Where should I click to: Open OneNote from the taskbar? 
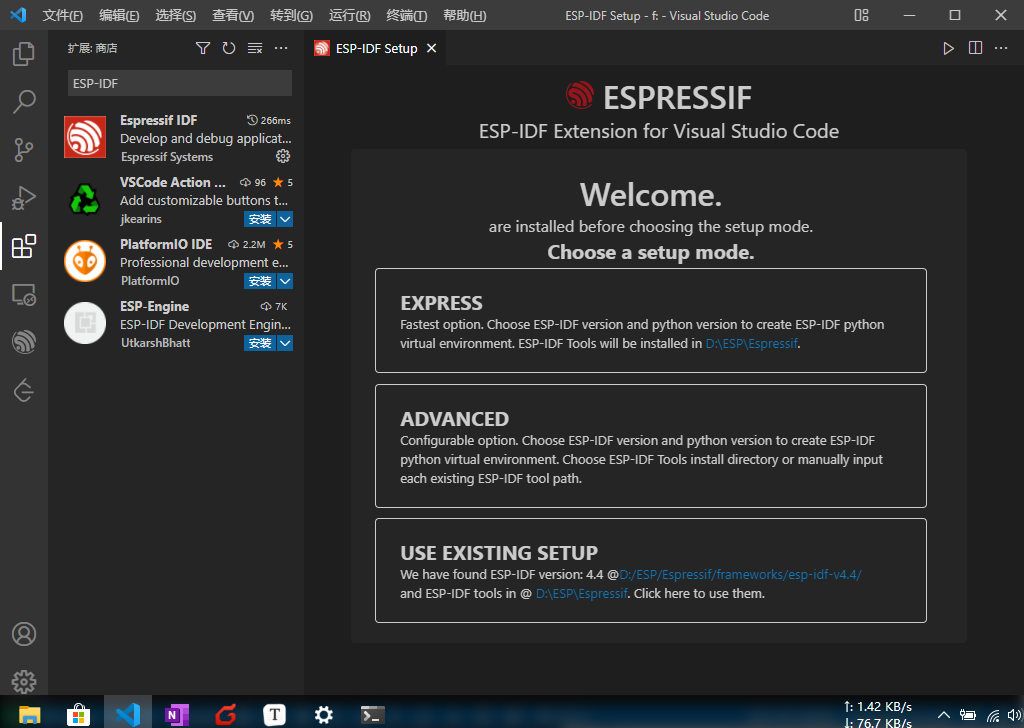(176, 714)
